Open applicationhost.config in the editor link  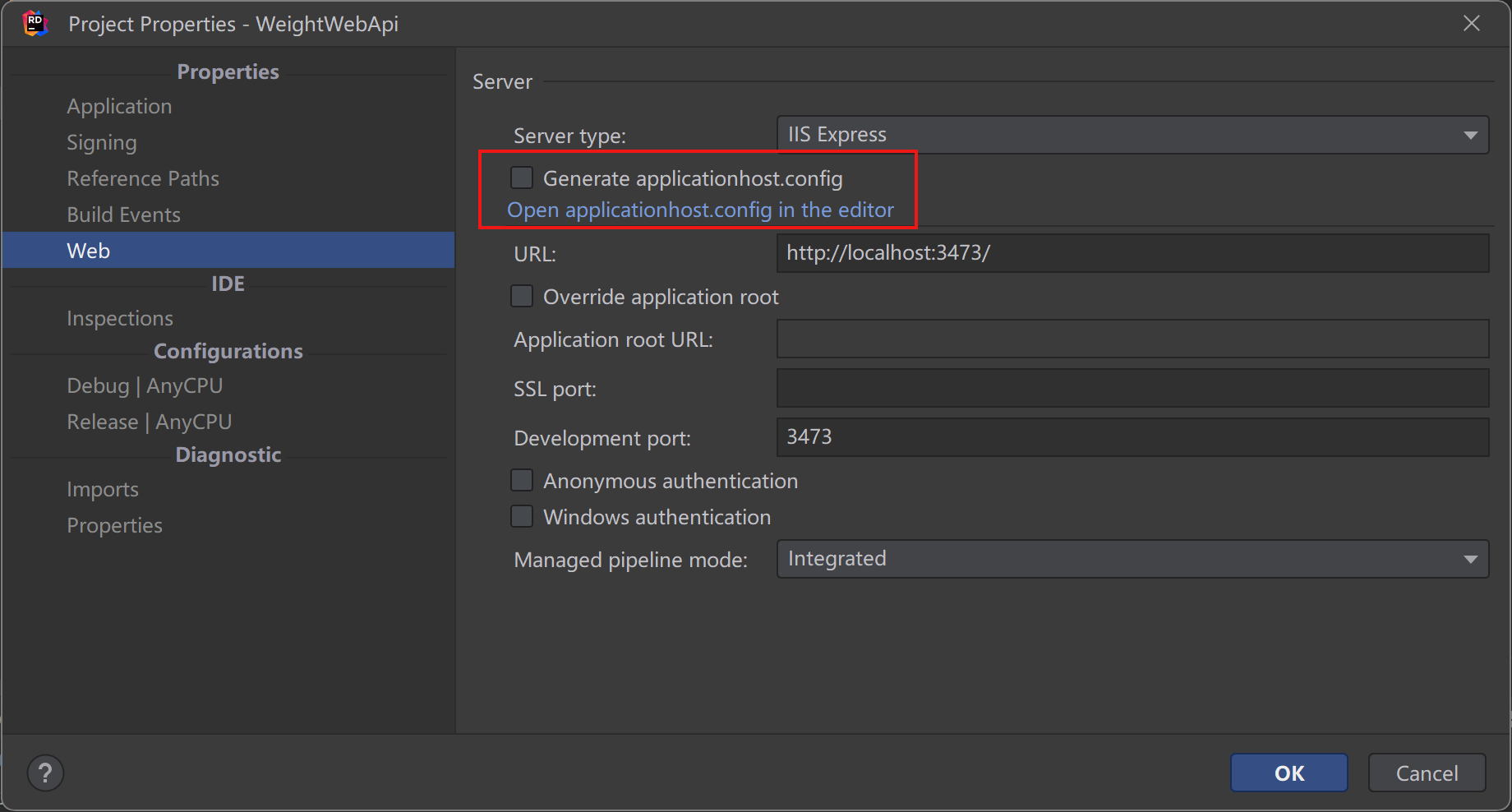(x=700, y=210)
